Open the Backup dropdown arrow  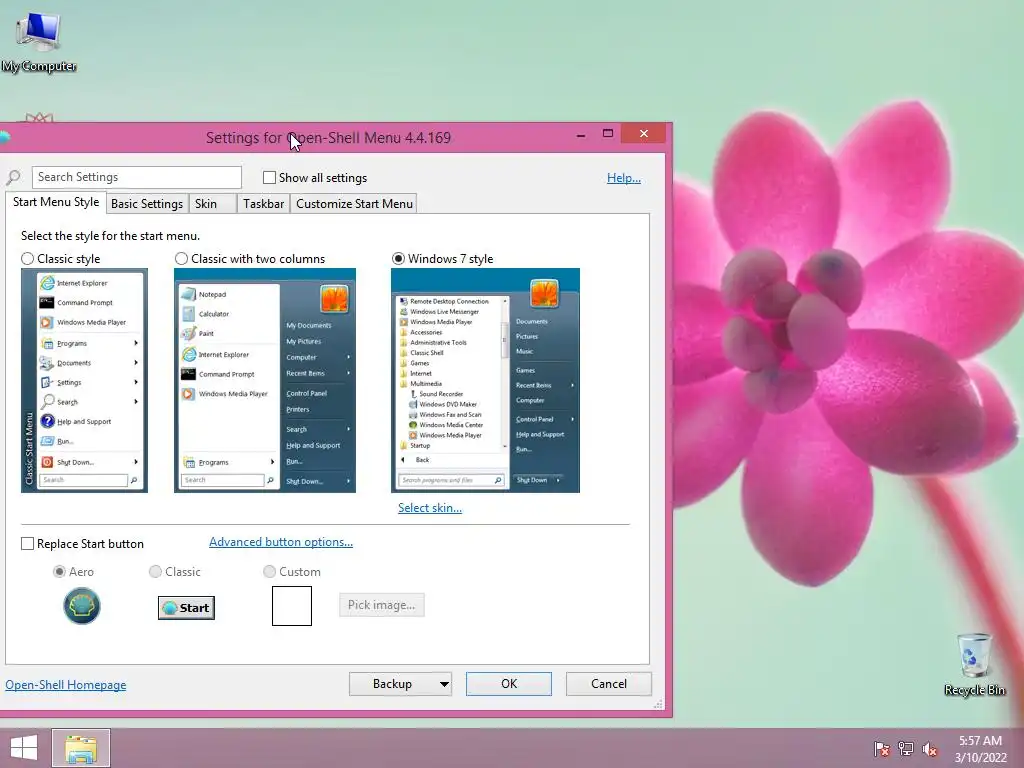click(444, 684)
